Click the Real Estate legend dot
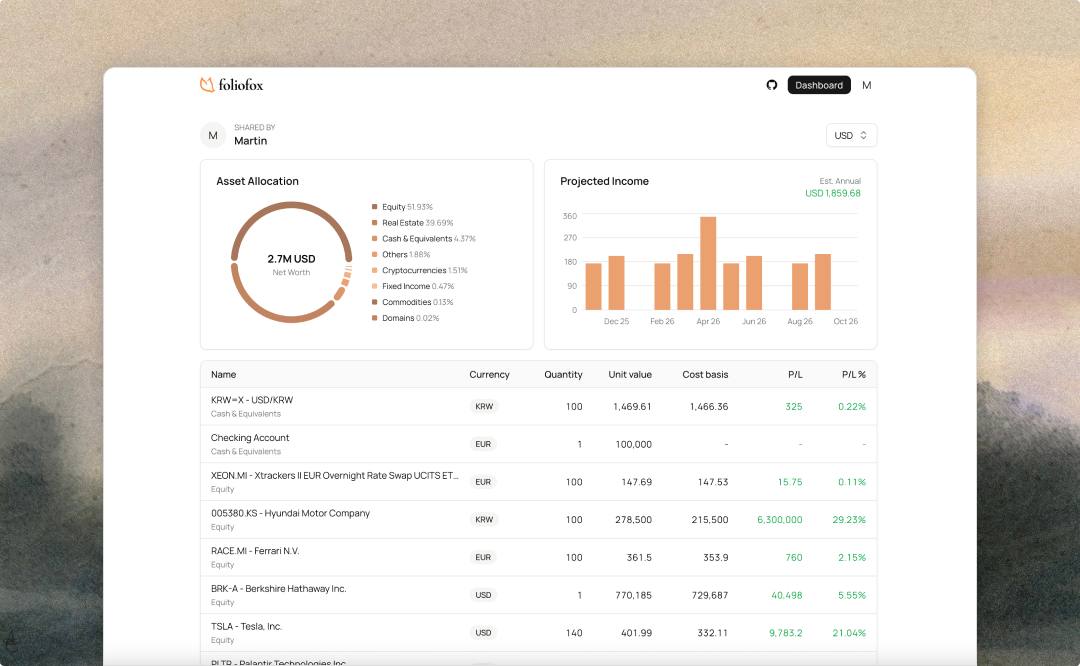The image size is (1080, 666). click(x=375, y=223)
